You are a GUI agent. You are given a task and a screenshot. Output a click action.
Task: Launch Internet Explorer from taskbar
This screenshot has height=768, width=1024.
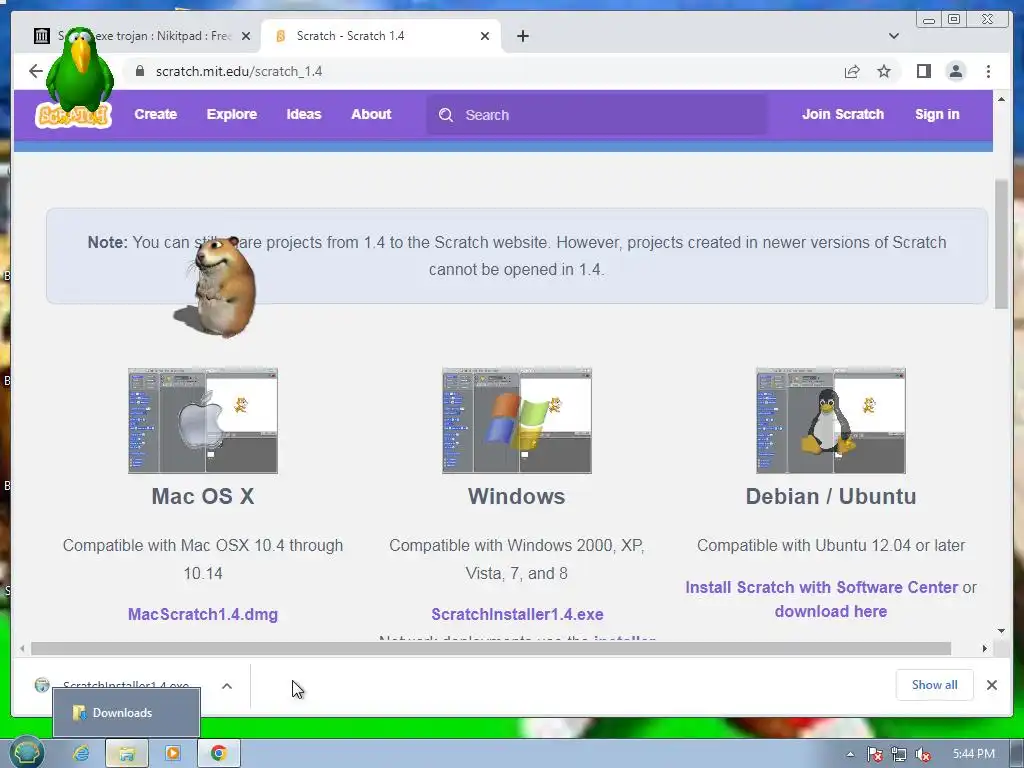(81, 753)
